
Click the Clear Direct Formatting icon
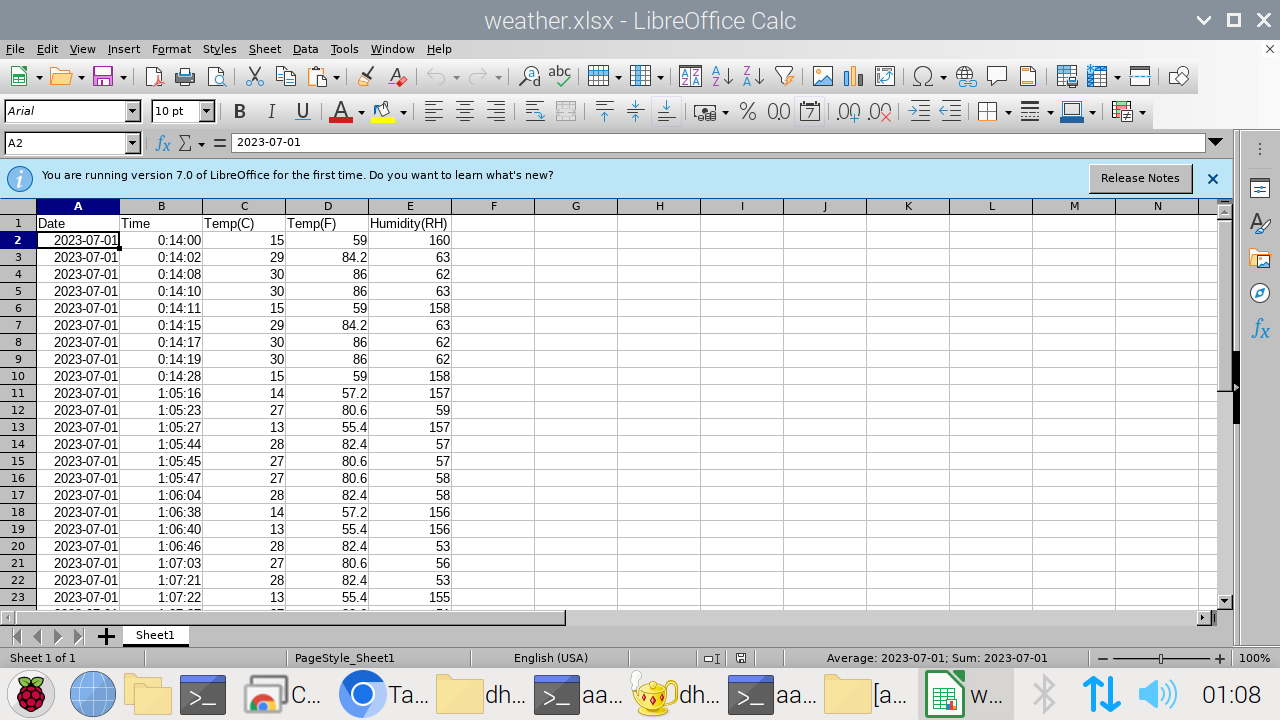[x=397, y=77]
